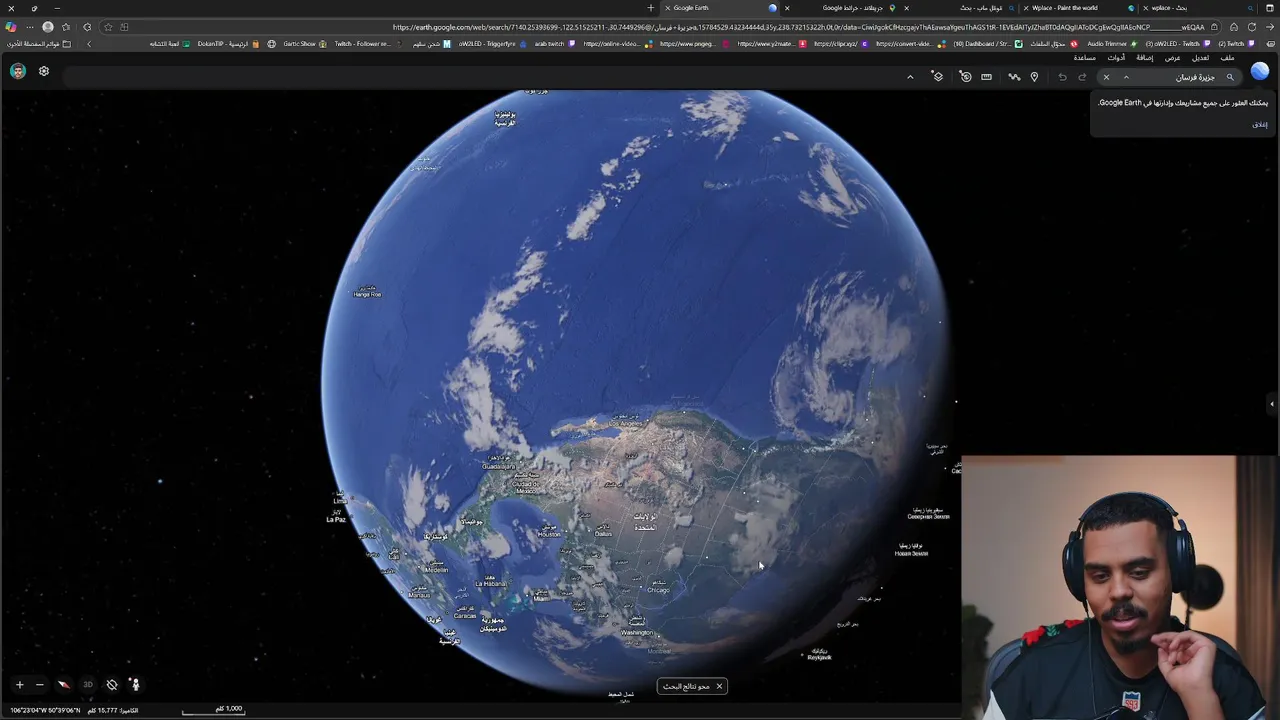Open the Dashboard / Str... bookmark

[988, 44]
